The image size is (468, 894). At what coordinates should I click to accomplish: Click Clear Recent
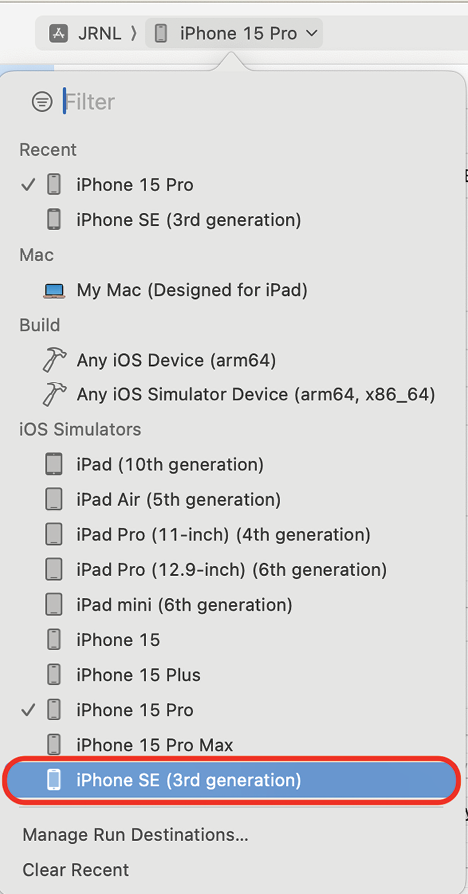(x=76, y=870)
